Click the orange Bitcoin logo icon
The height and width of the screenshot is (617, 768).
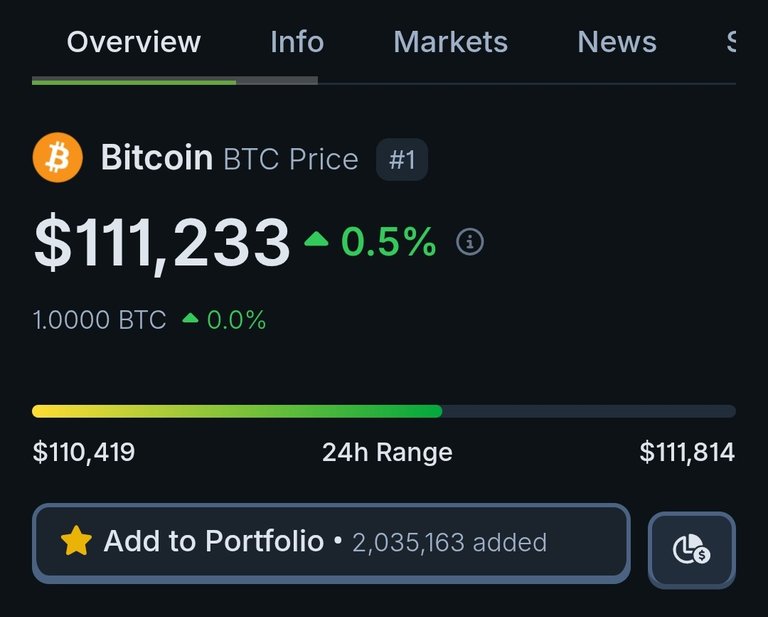point(58,158)
